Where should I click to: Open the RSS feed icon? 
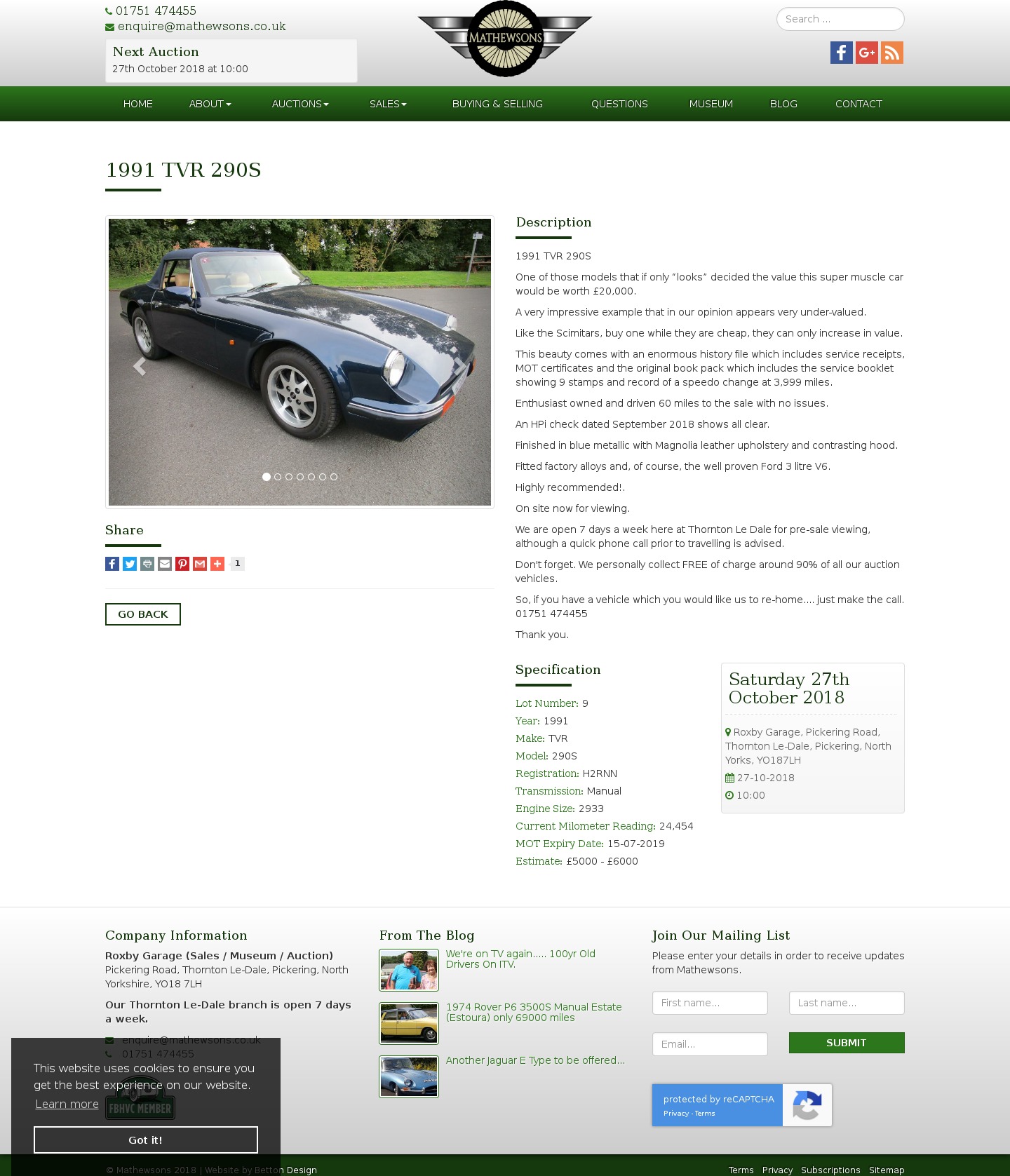click(892, 53)
